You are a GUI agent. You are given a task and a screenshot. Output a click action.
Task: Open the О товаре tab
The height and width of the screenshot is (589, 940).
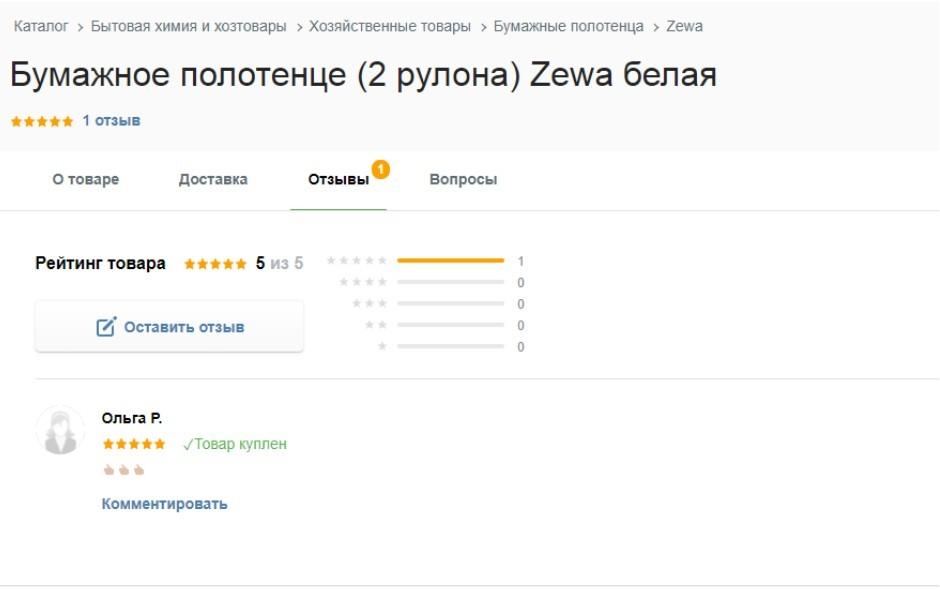tap(86, 180)
